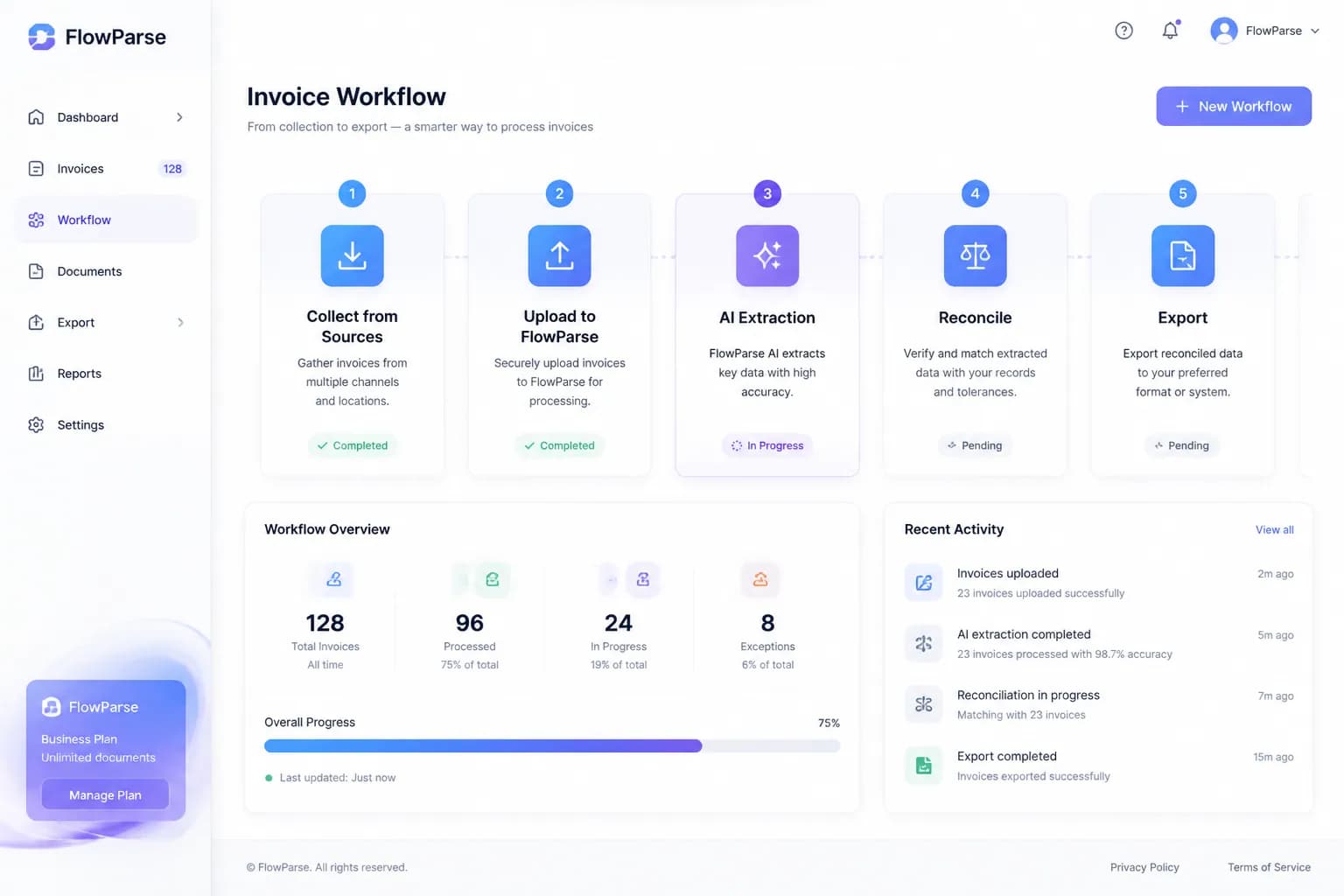Click the Processed stat icon

click(x=492, y=579)
